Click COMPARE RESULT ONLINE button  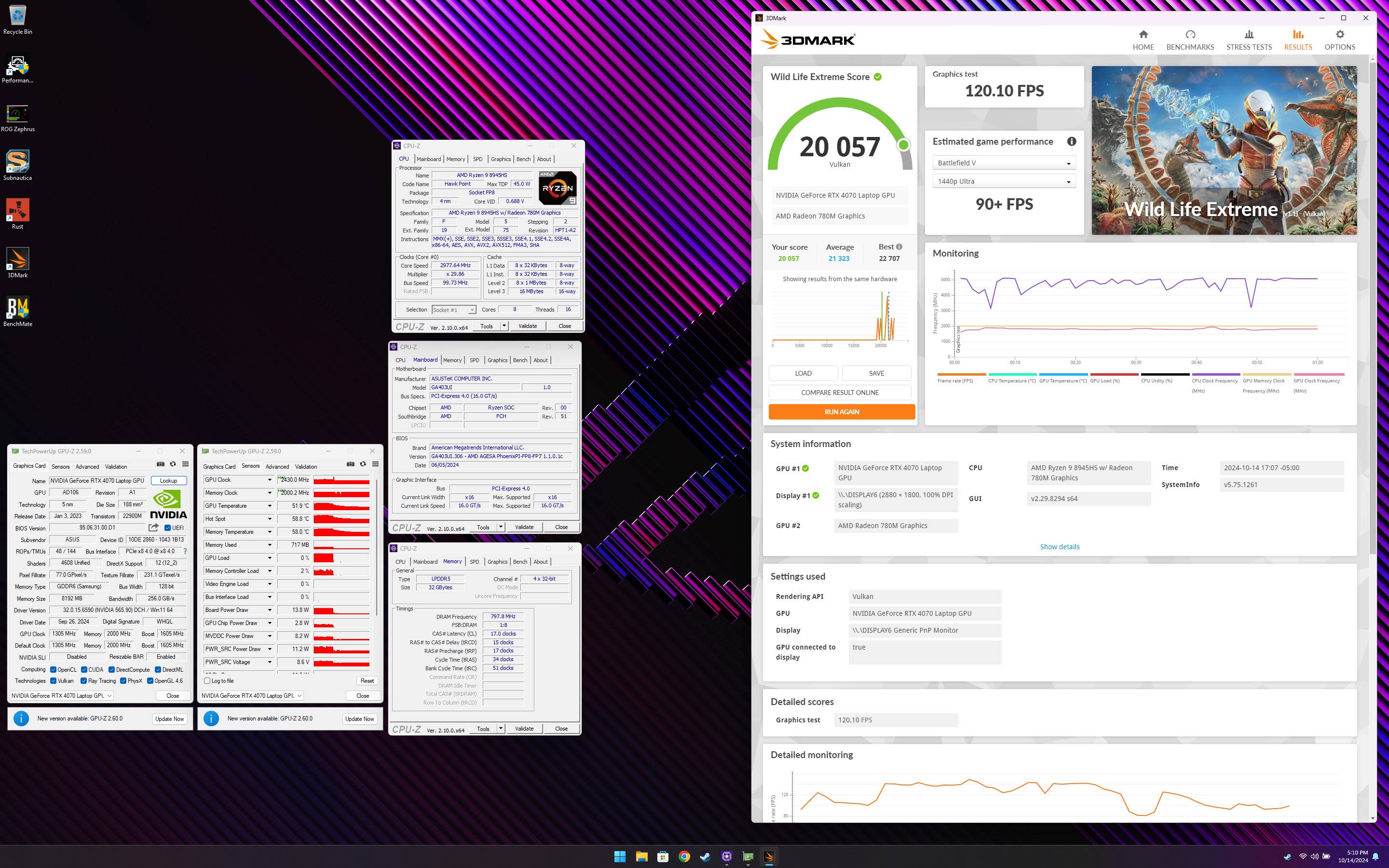tap(840, 393)
